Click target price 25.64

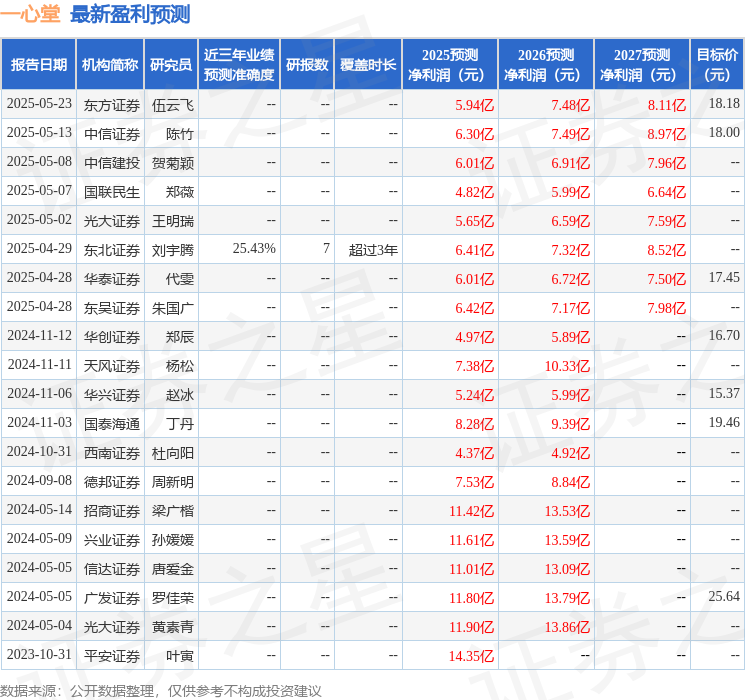click(x=724, y=596)
